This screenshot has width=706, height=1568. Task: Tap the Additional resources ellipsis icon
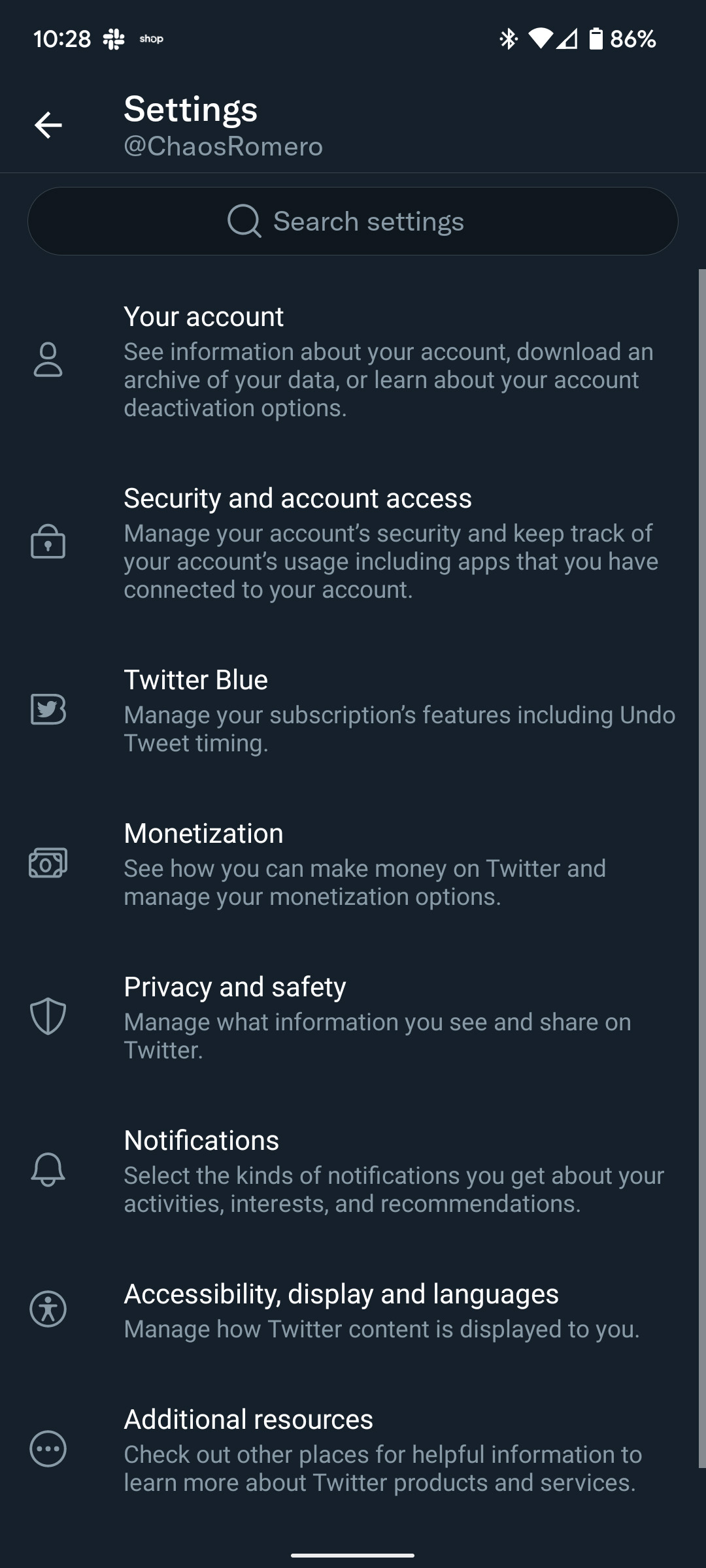pyautogui.click(x=48, y=1449)
